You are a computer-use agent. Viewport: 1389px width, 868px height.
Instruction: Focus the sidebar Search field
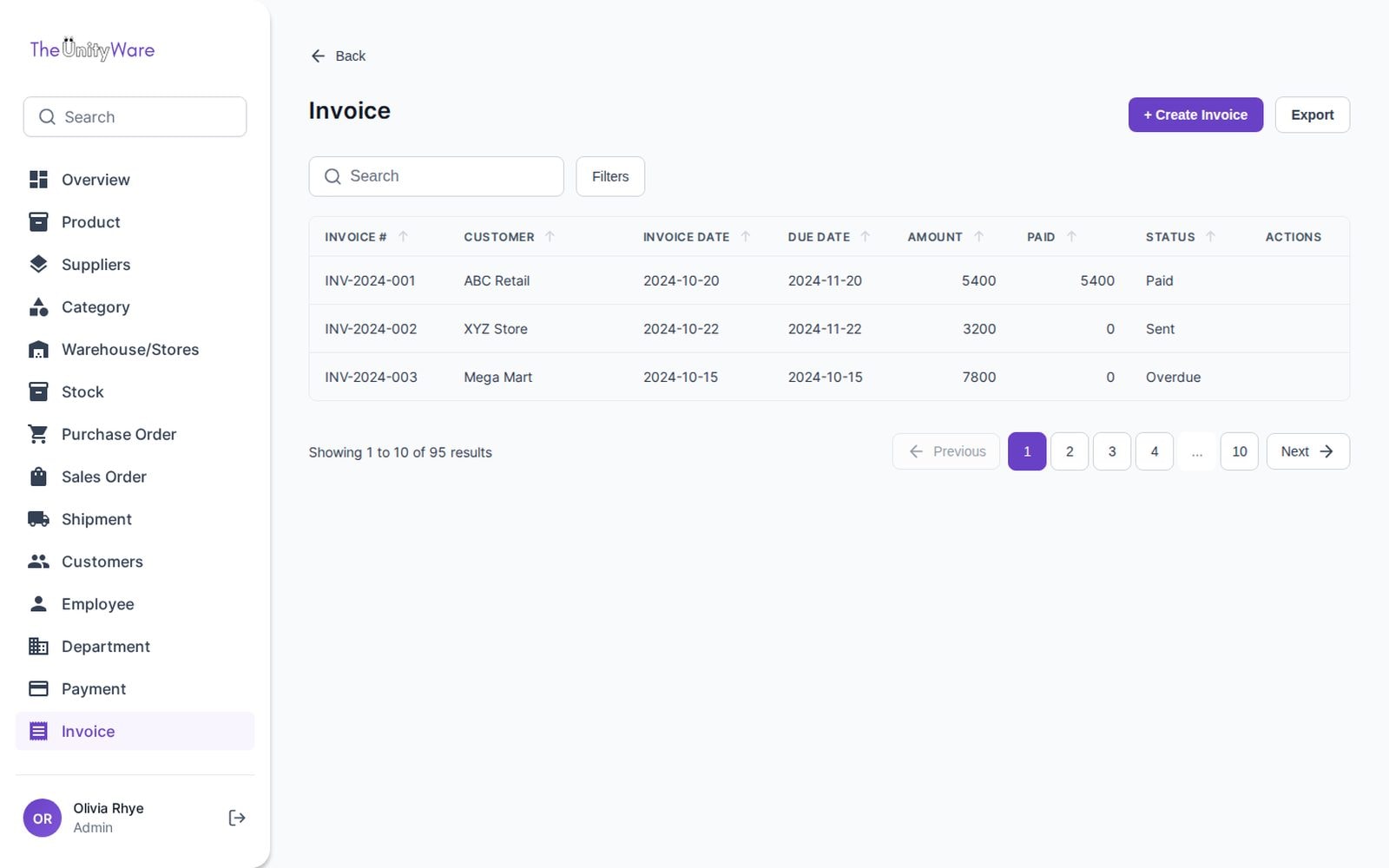[x=135, y=116]
